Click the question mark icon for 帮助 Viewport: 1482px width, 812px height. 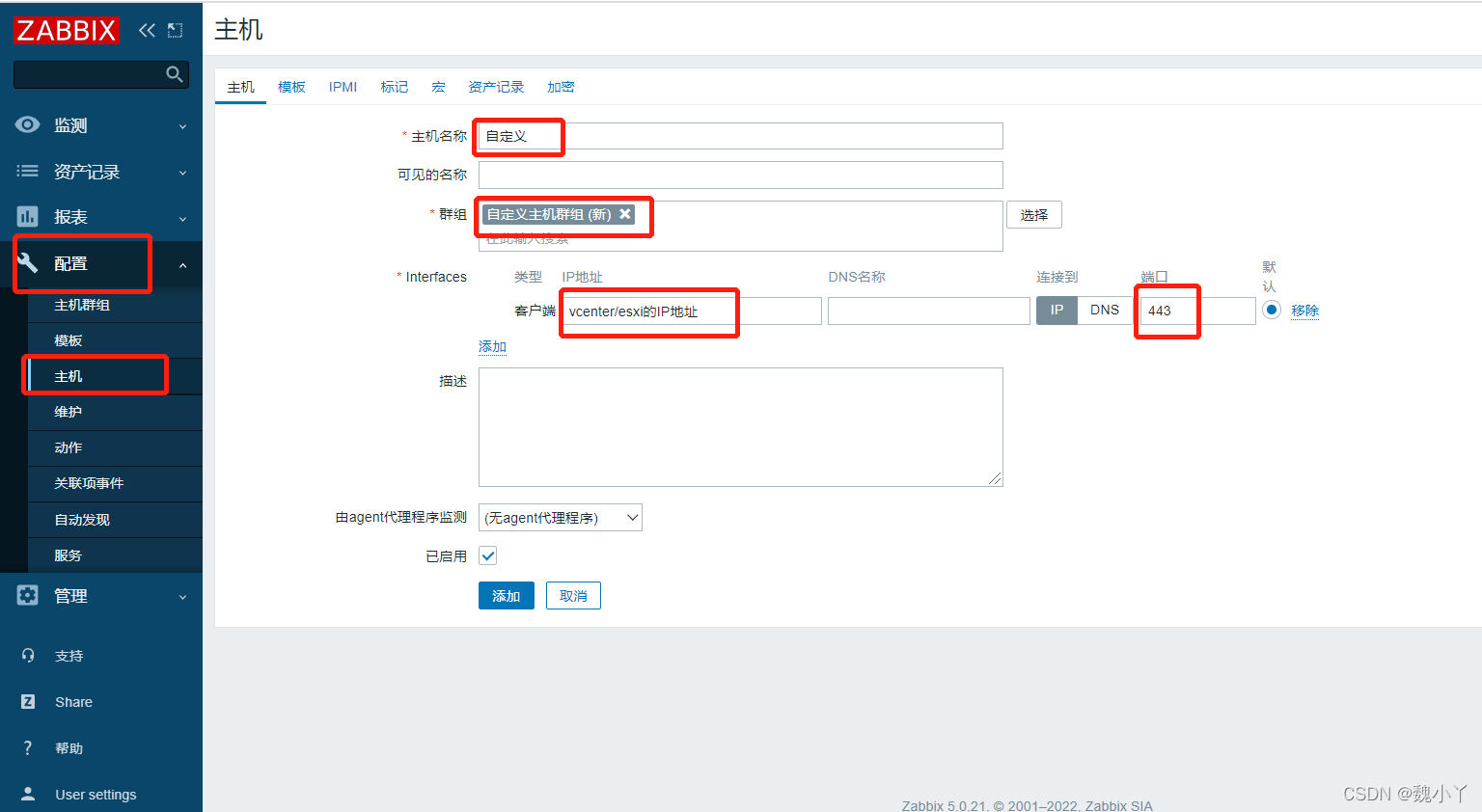point(28,748)
